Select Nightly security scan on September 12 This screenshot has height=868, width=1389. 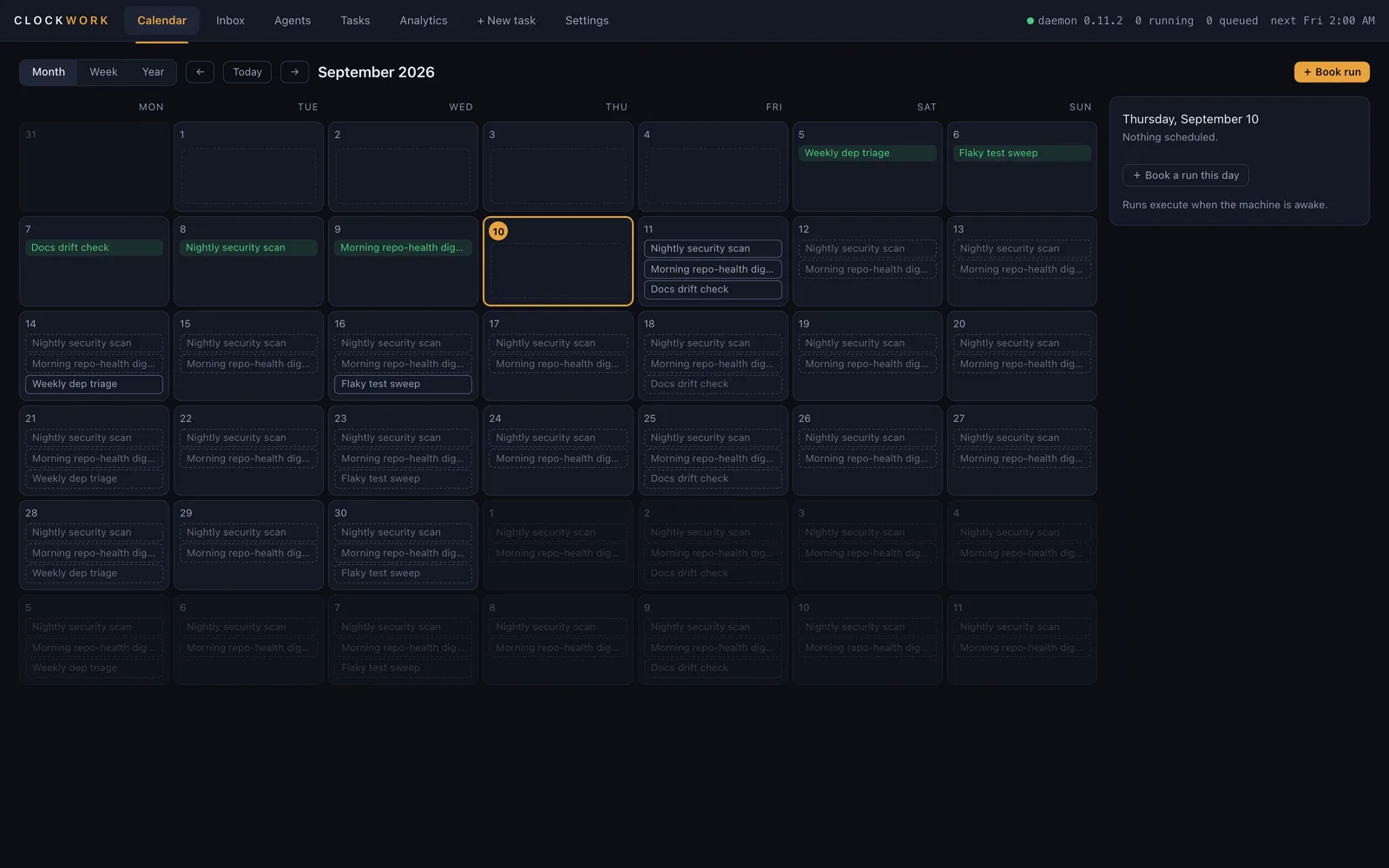(867, 248)
